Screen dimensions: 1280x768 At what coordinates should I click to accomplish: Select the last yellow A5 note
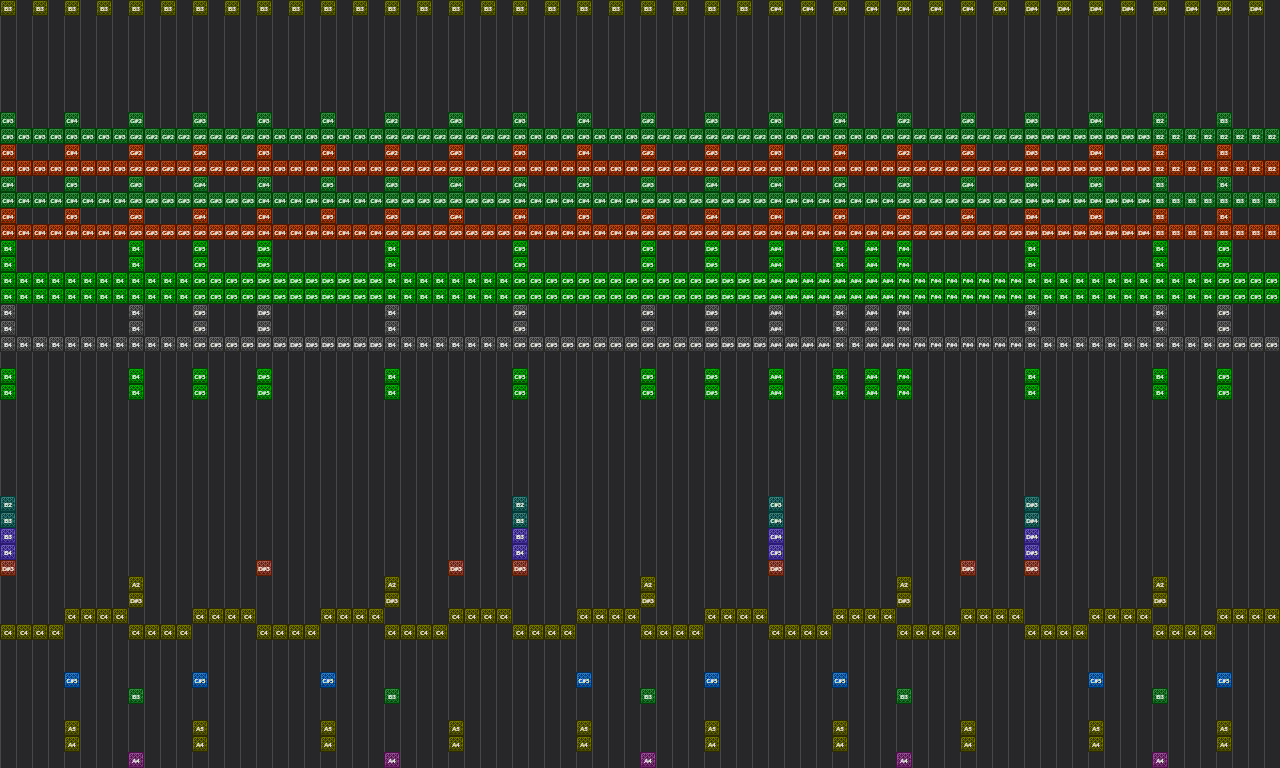1224,728
